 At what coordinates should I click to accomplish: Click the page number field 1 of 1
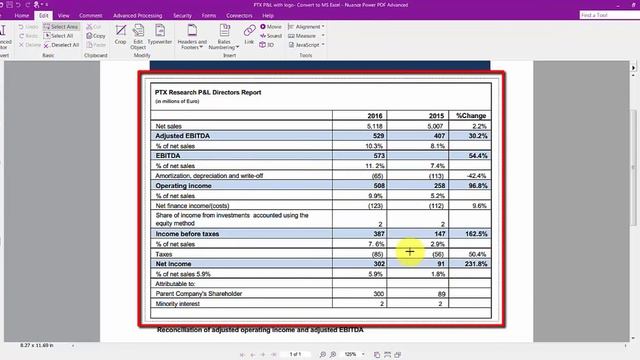pyautogui.click(x=296, y=354)
